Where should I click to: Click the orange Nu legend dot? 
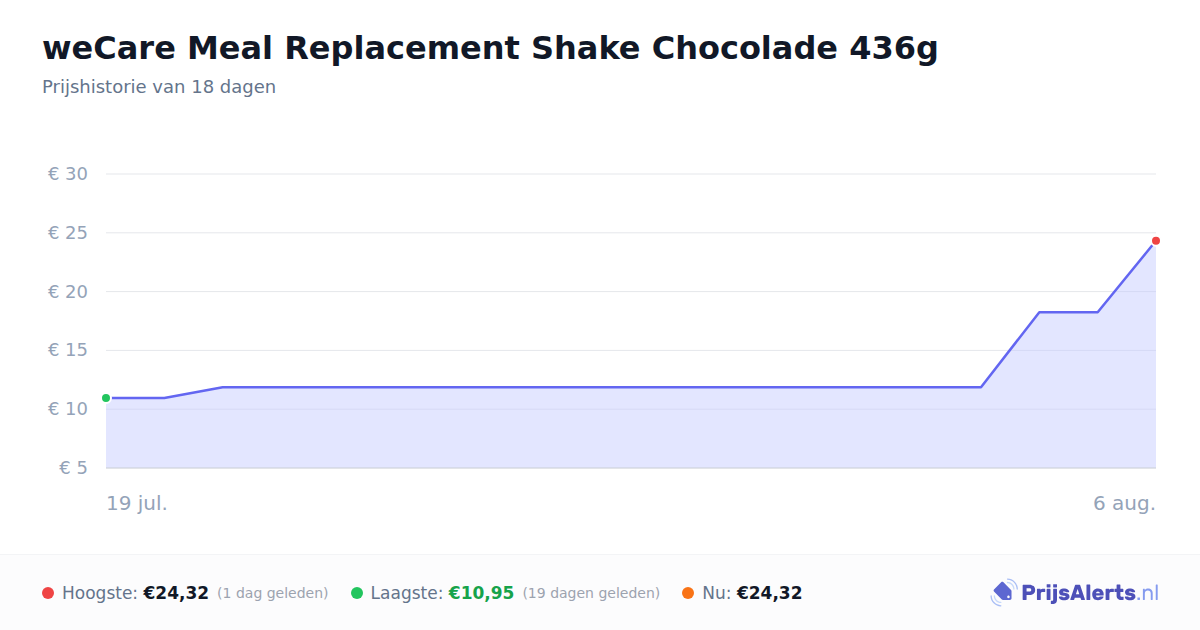point(688,593)
